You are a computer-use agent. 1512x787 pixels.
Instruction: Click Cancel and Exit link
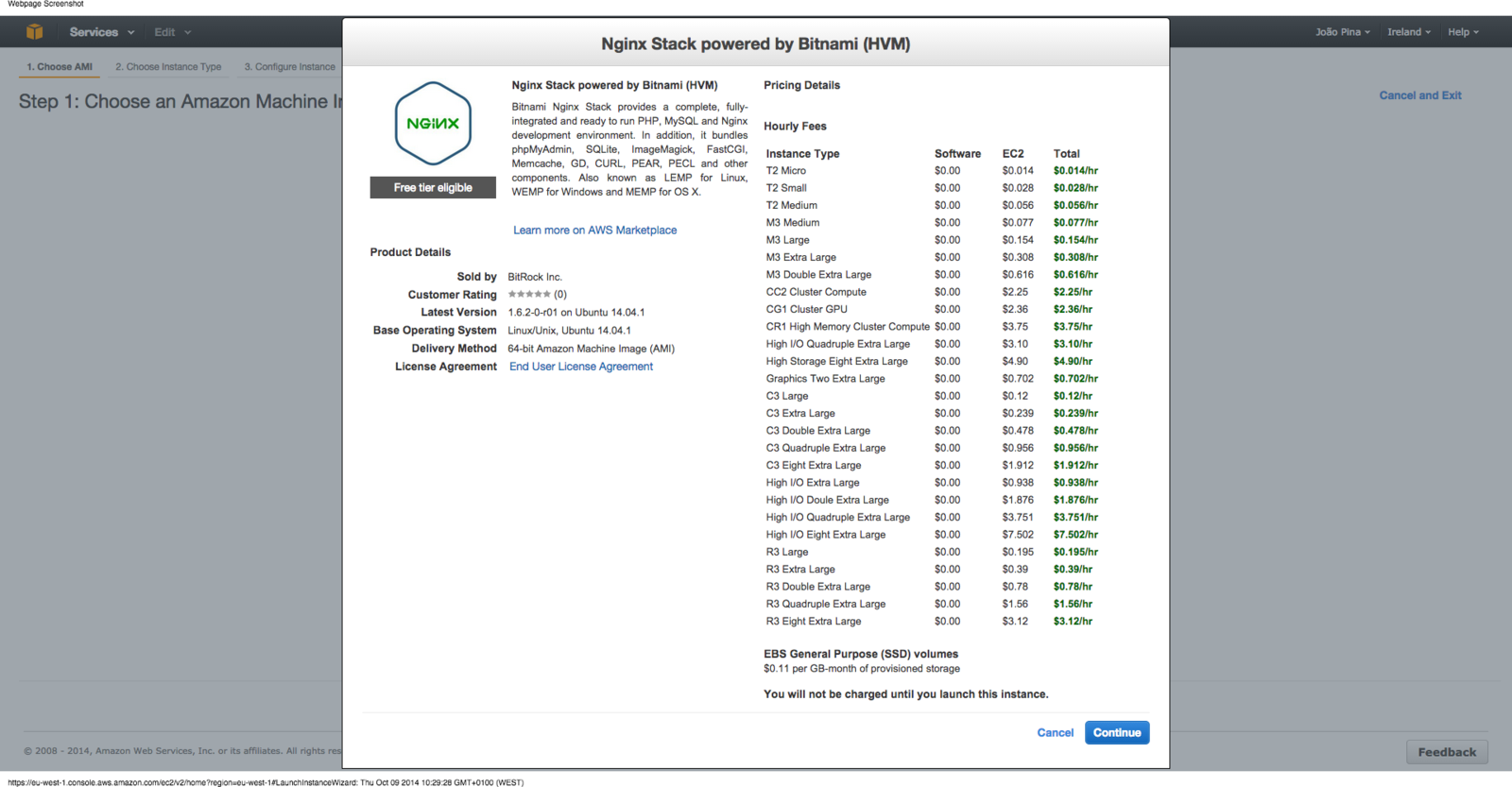coord(1419,95)
